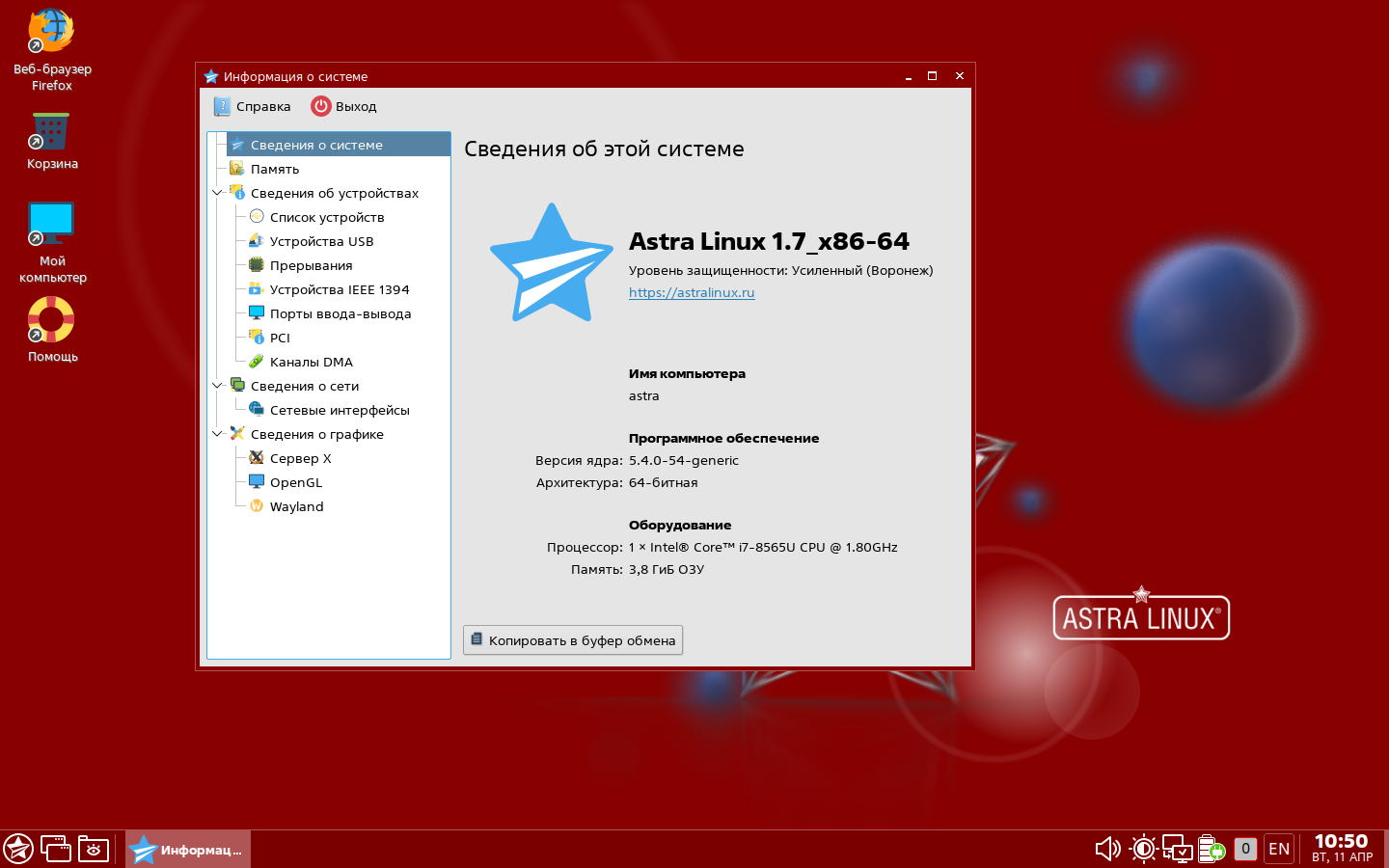
Task: Click the Память memory icon
Action: [x=237, y=169]
